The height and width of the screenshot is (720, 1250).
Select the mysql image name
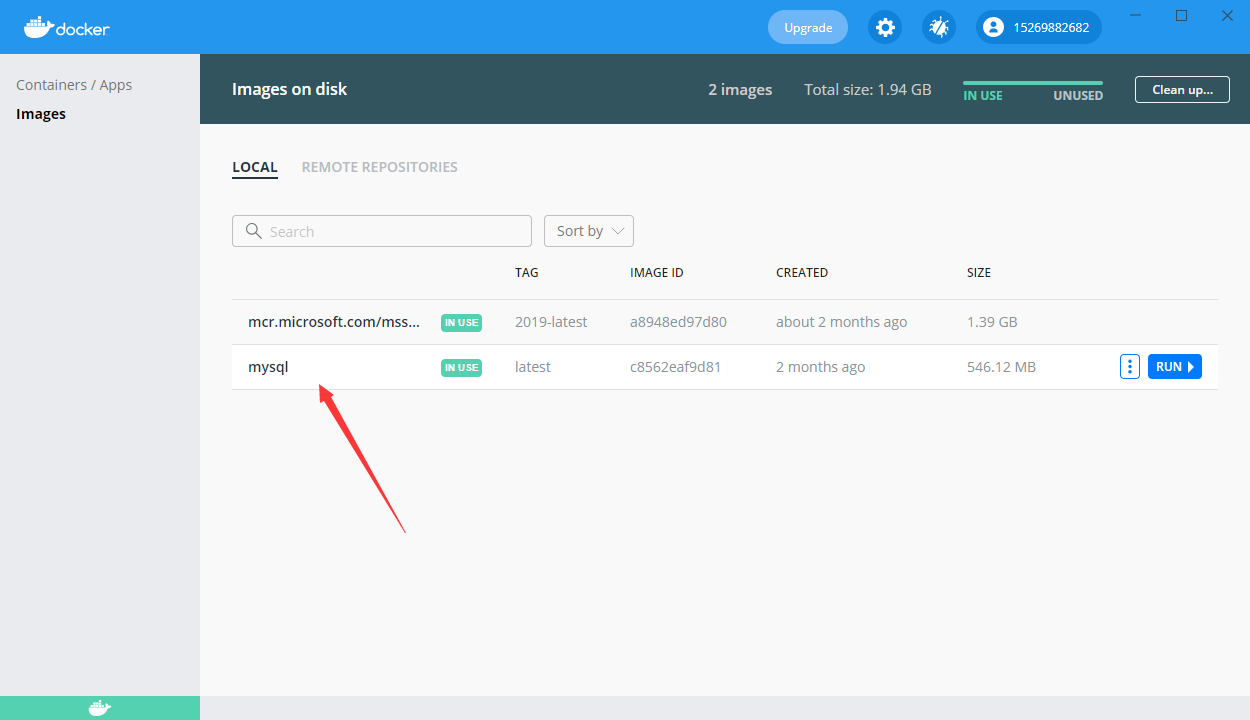(x=268, y=367)
